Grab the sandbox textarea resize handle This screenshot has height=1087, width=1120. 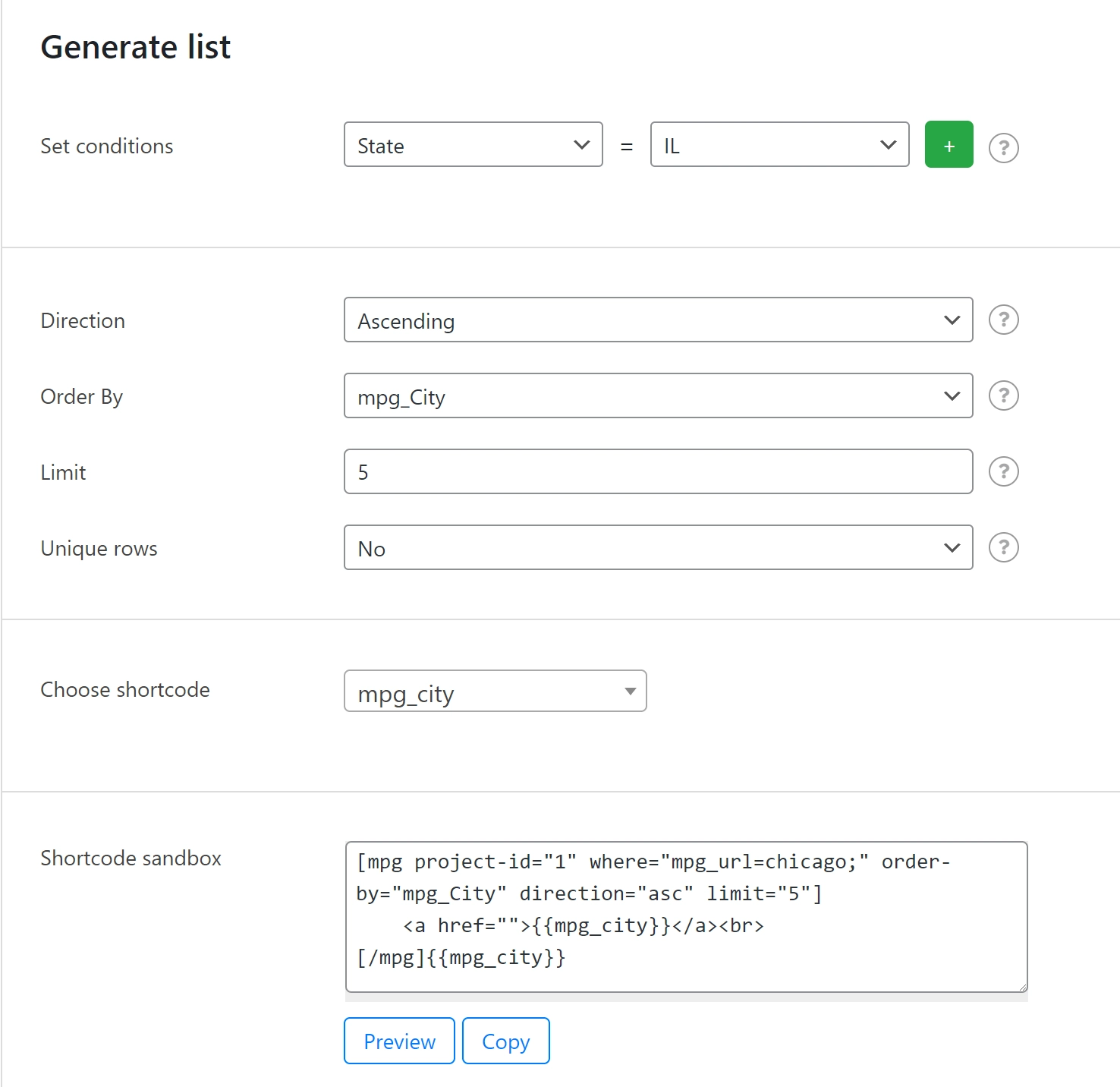(x=1023, y=987)
